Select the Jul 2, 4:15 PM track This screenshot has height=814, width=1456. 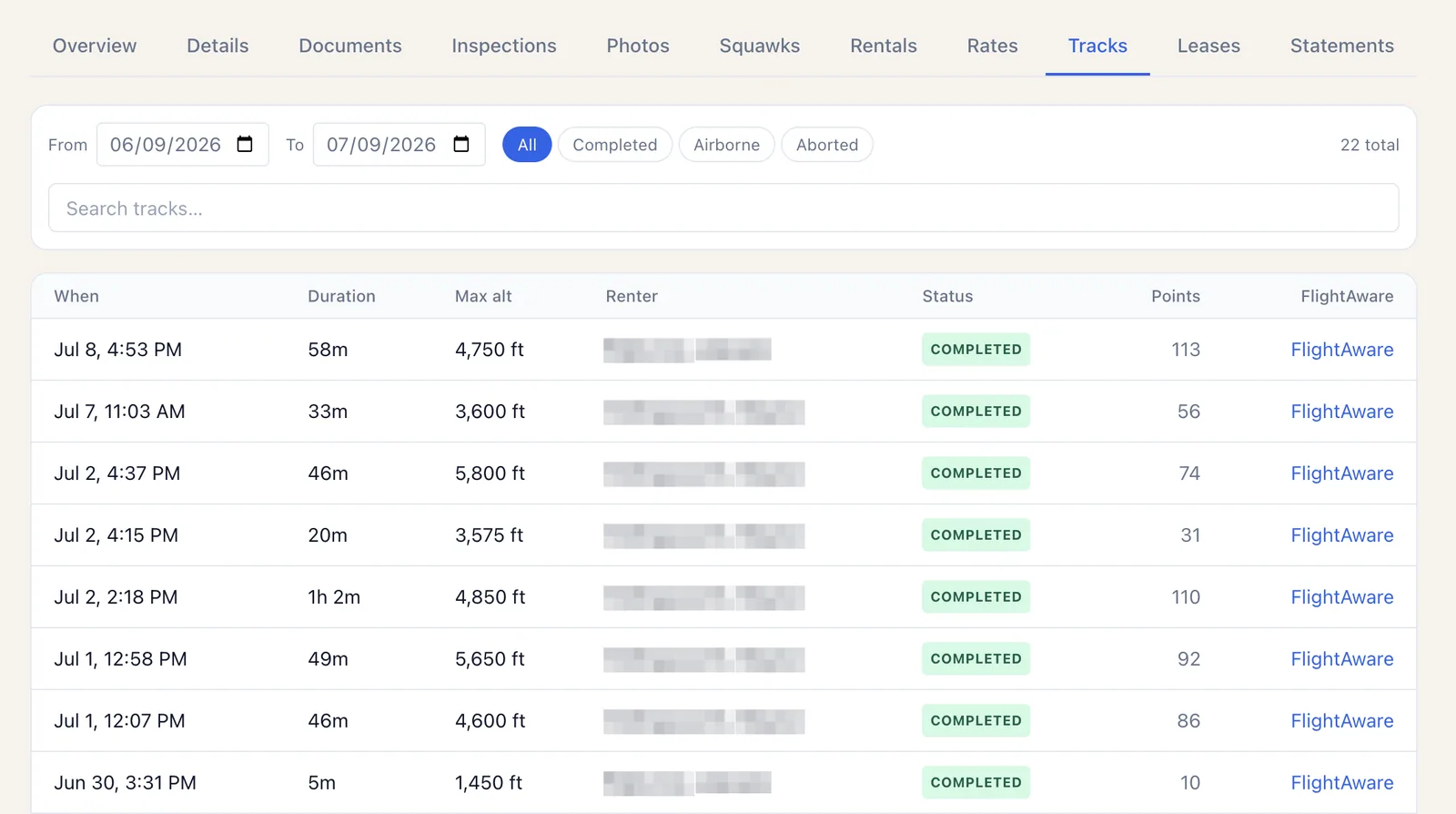(x=723, y=535)
